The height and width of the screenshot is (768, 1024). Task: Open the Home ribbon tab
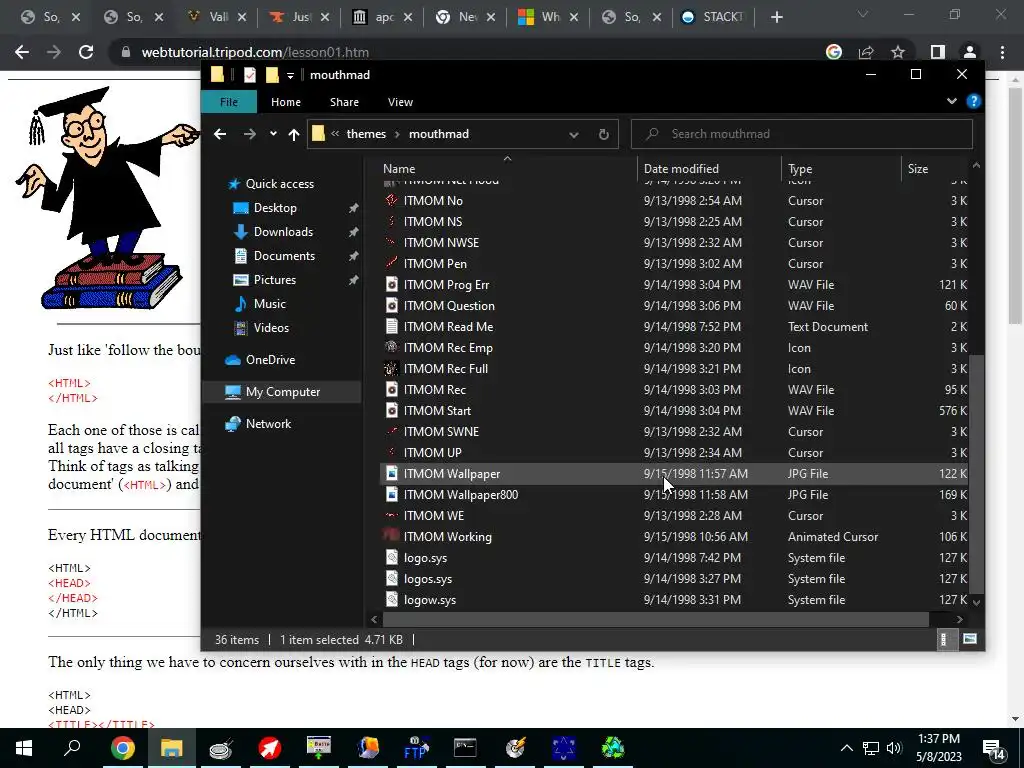point(286,102)
